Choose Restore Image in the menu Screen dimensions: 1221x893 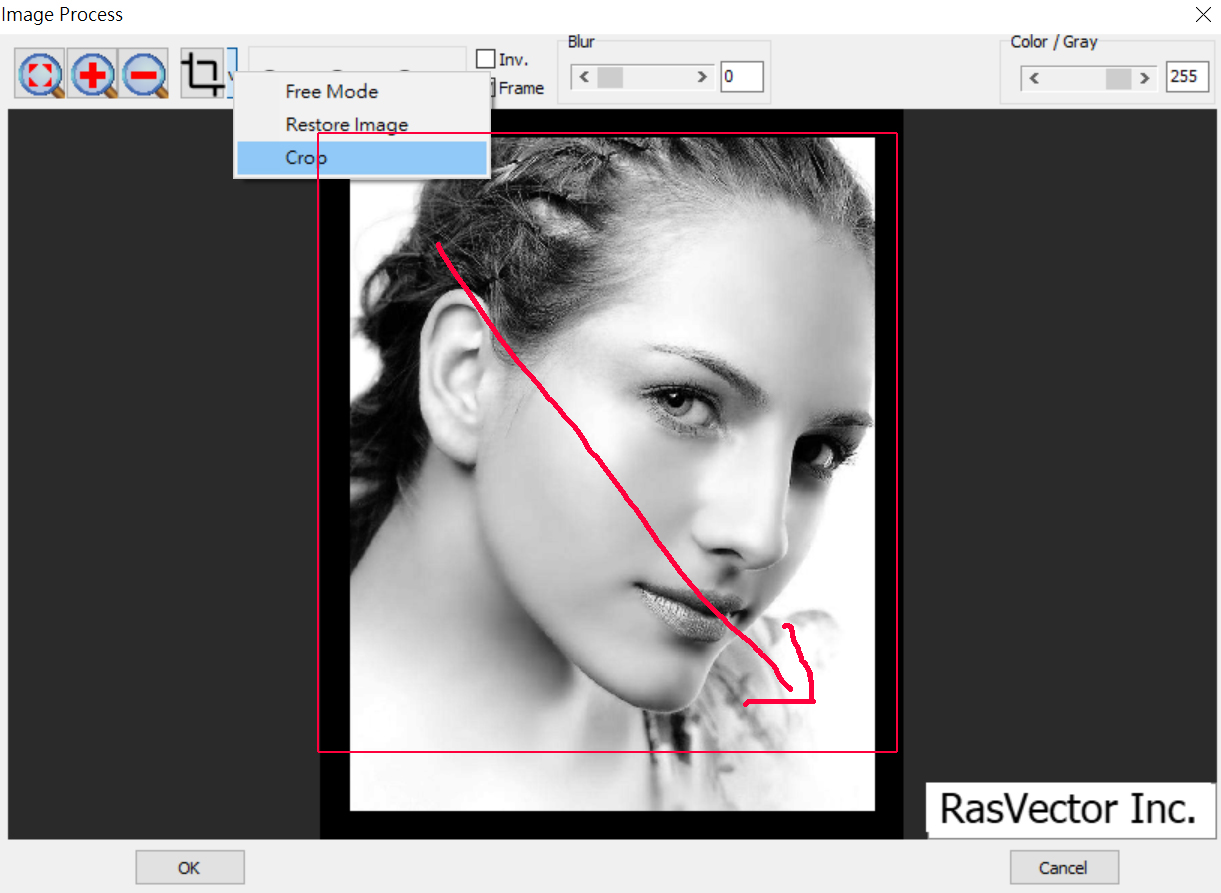coord(347,124)
